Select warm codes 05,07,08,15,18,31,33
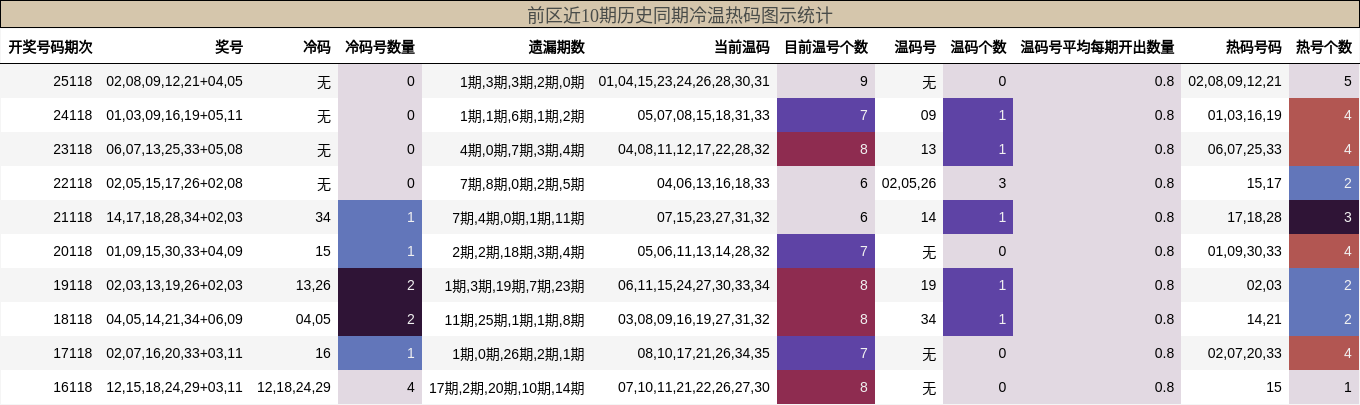 (704, 115)
